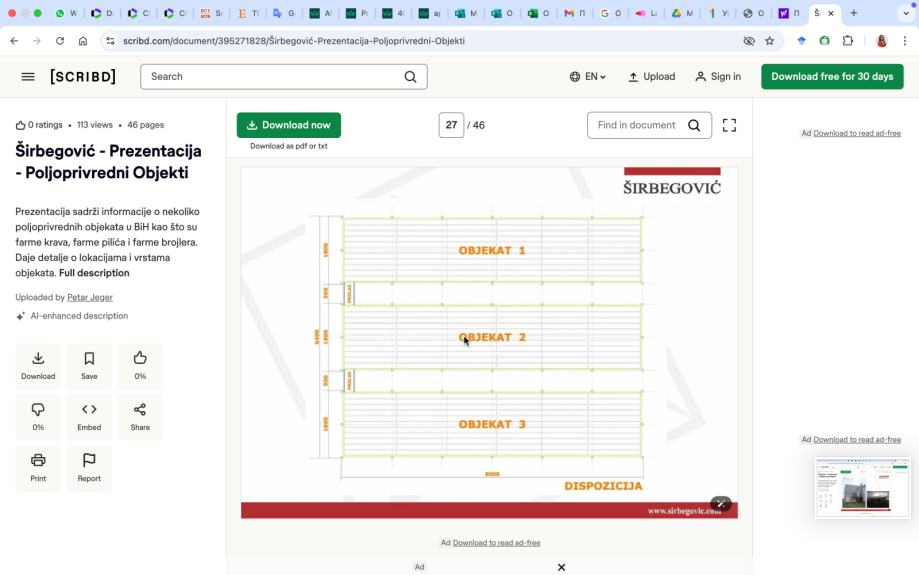This screenshot has width=919, height=575.
Task: Click the page number field showing 27
Action: [x=451, y=125]
